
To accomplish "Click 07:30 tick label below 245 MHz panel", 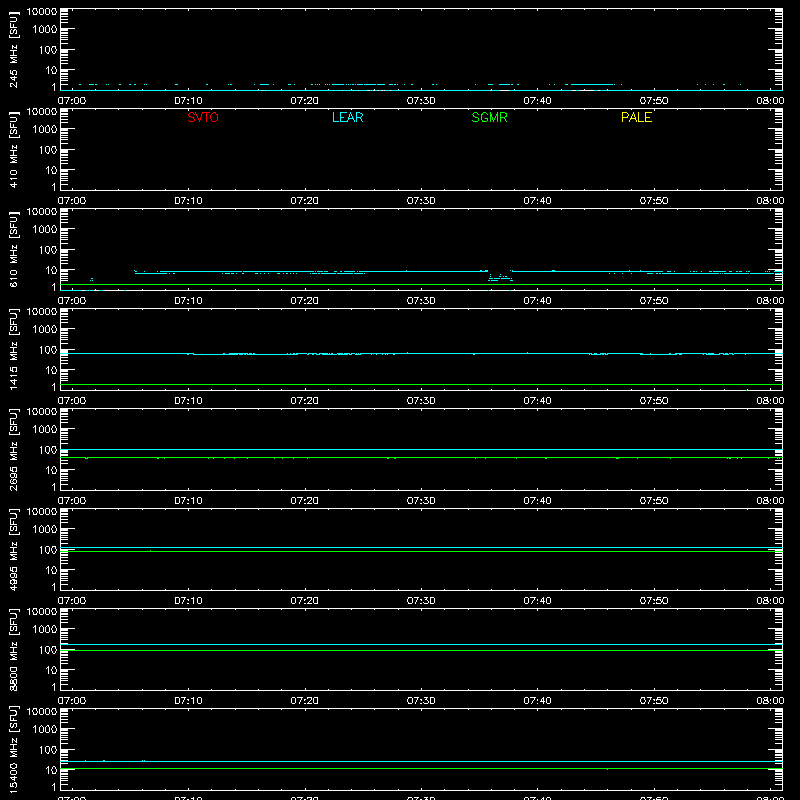I will (x=421, y=101).
